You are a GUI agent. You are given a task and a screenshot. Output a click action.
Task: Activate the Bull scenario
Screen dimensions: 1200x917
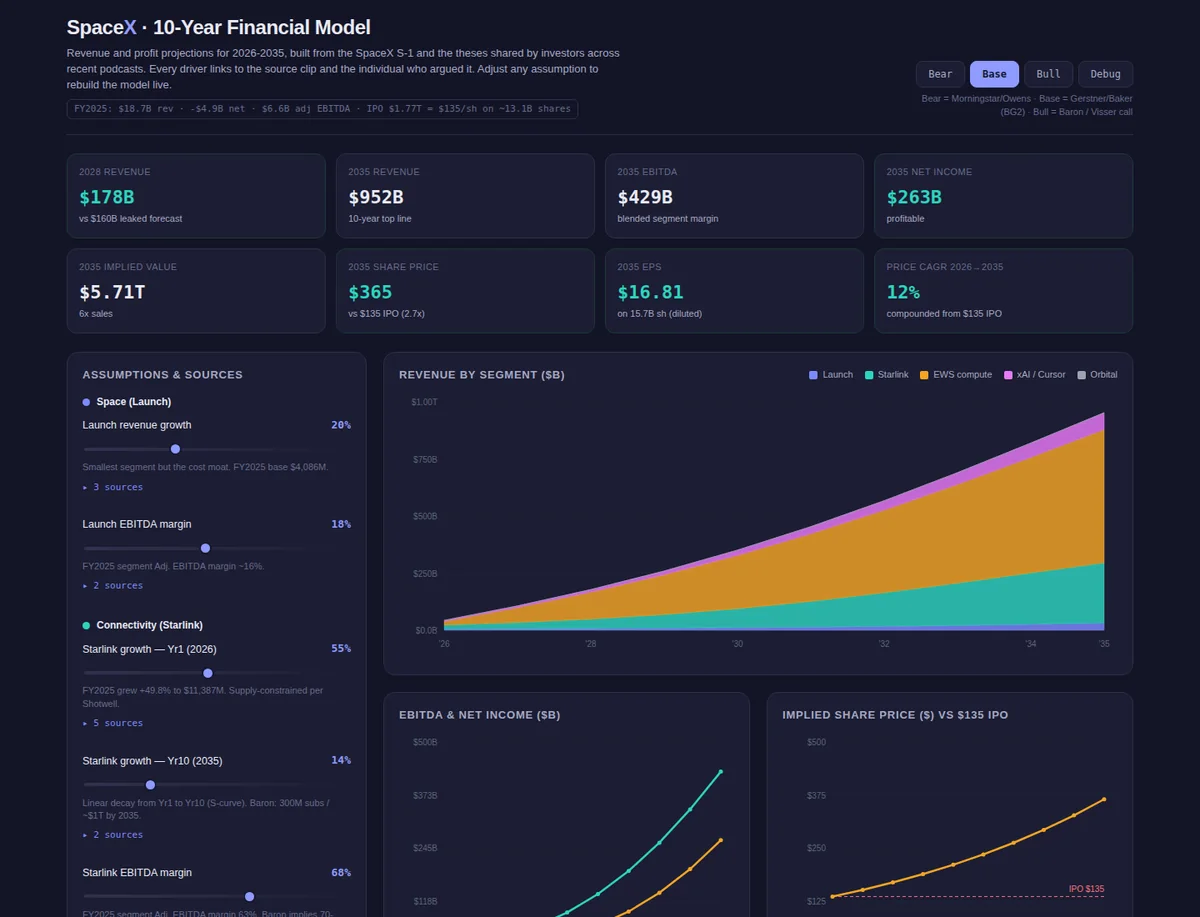click(x=1048, y=74)
